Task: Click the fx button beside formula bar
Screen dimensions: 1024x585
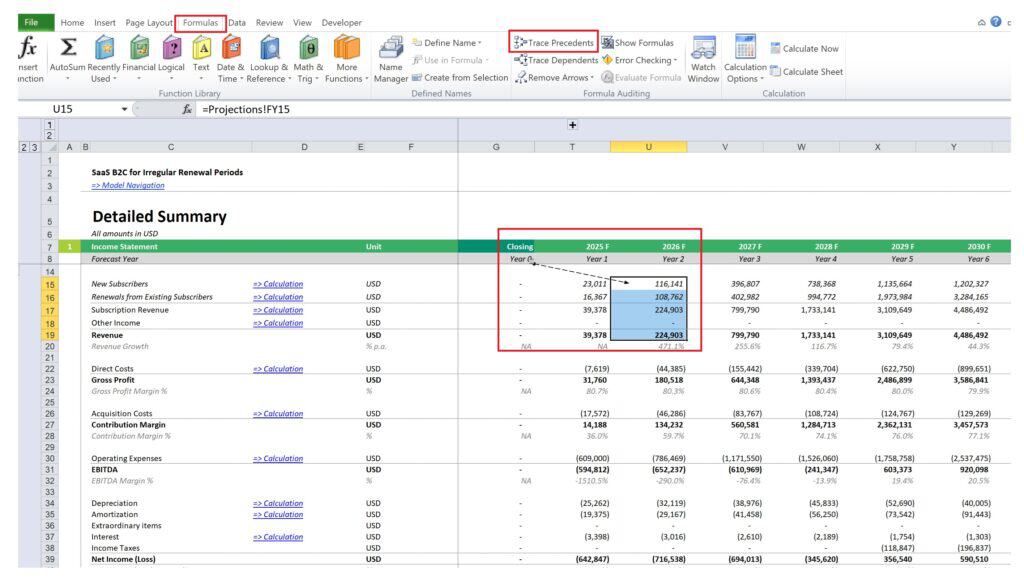Action: [187, 109]
